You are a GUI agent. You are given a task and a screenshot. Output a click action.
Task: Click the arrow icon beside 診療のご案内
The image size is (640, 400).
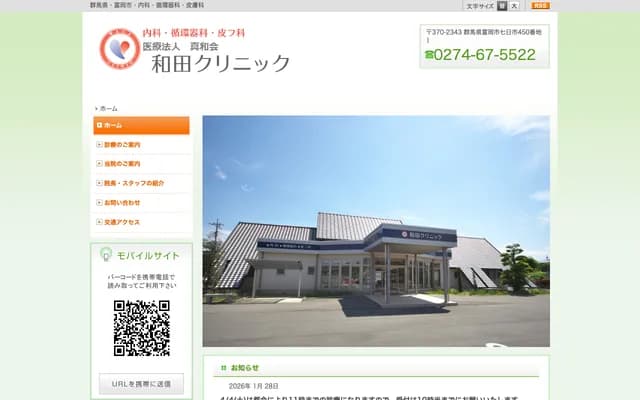[99, 144]
